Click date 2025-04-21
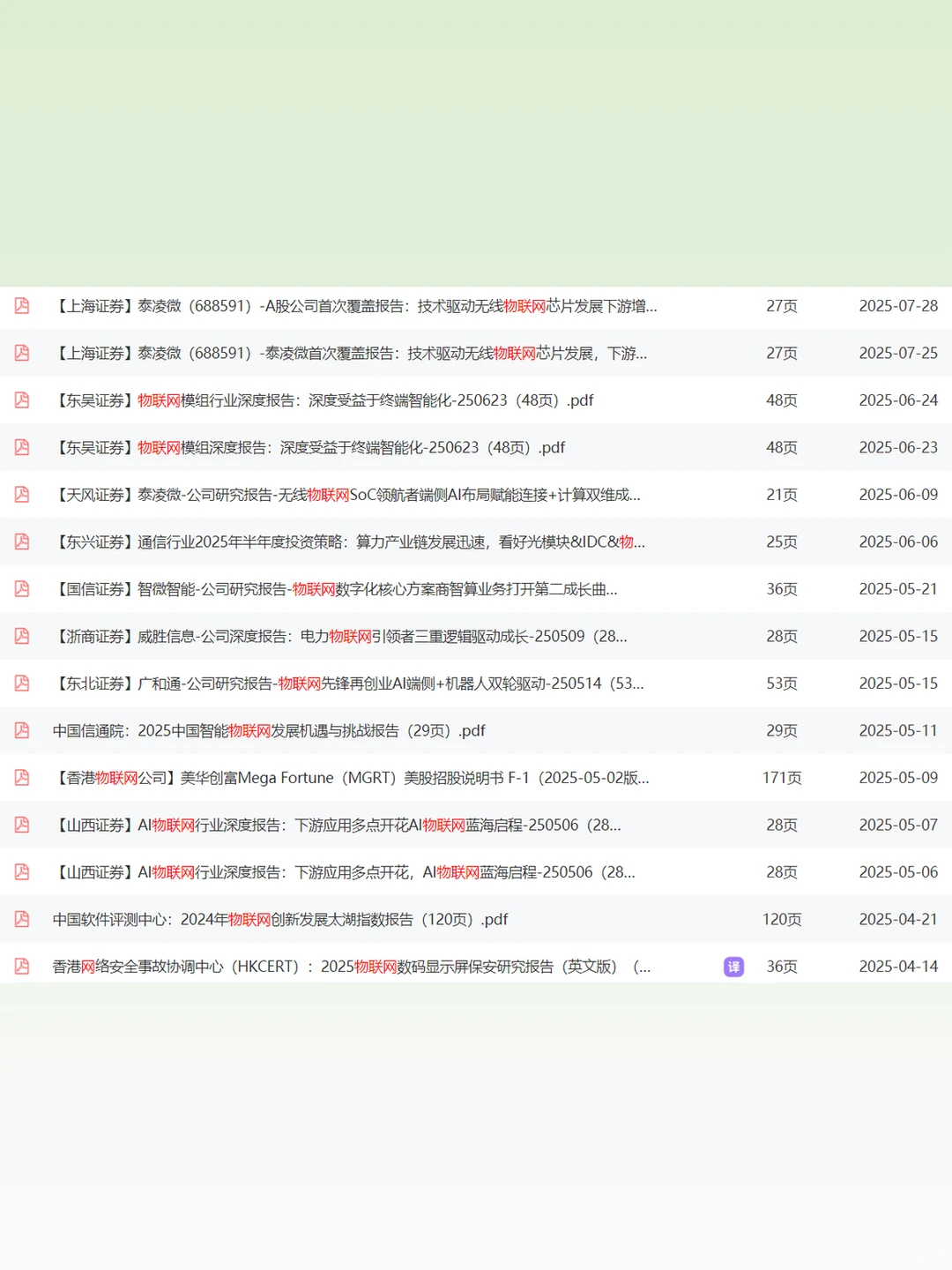Image resolution: width=952 pixels, height=1270 pixels. (898, 919)
